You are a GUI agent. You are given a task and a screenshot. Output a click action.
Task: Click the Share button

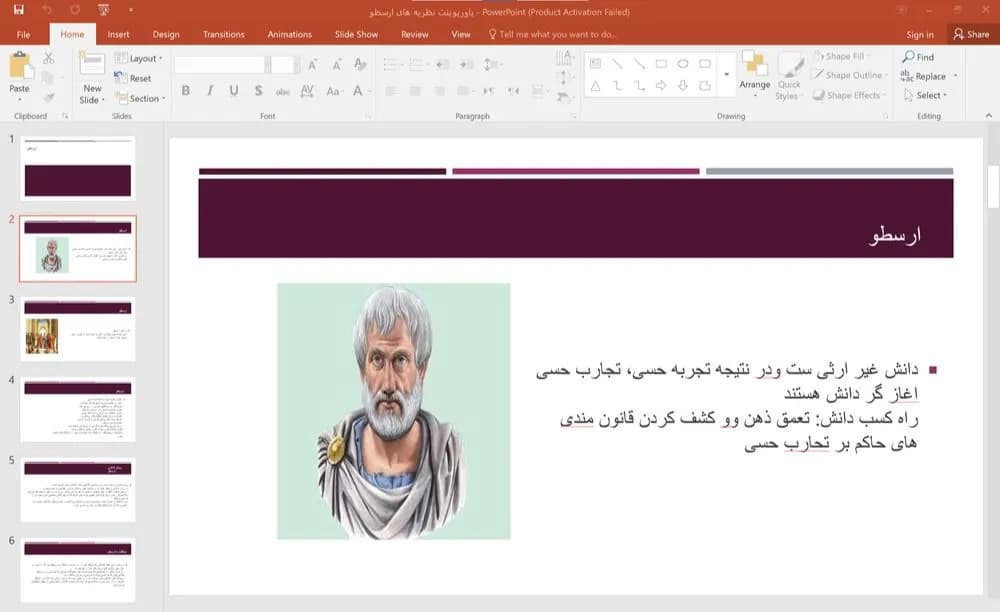pos(971,34)
